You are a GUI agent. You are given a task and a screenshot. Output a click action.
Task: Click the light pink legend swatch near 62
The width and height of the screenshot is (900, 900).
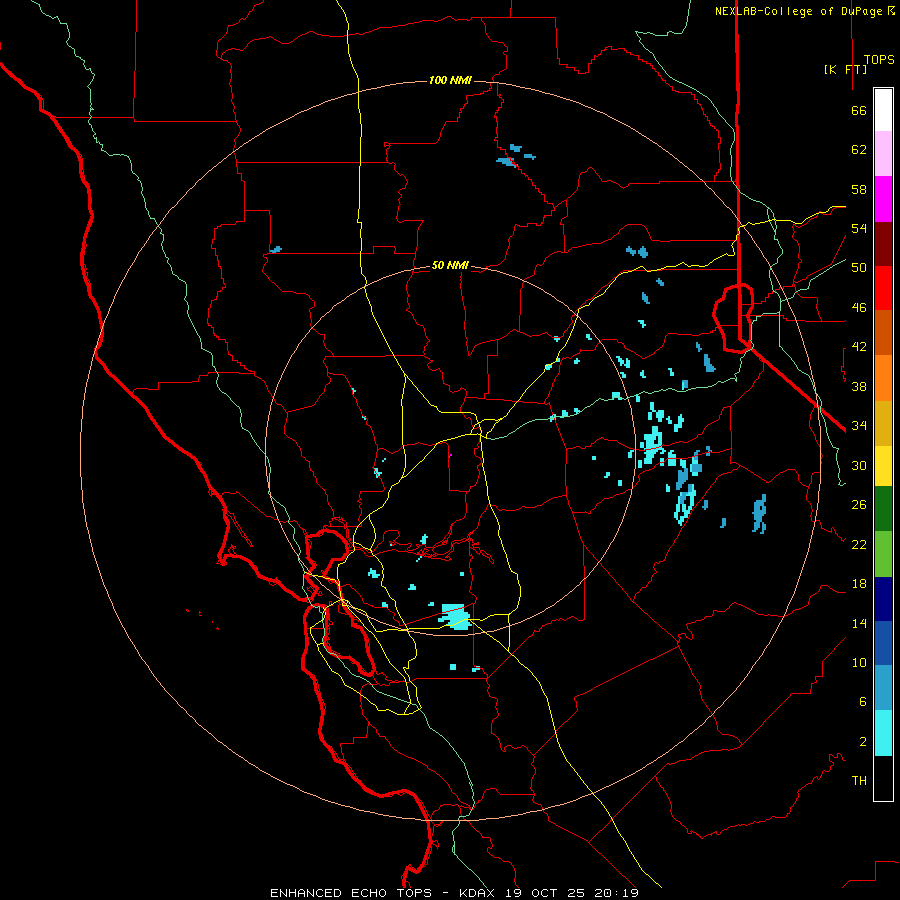(883, 154)
